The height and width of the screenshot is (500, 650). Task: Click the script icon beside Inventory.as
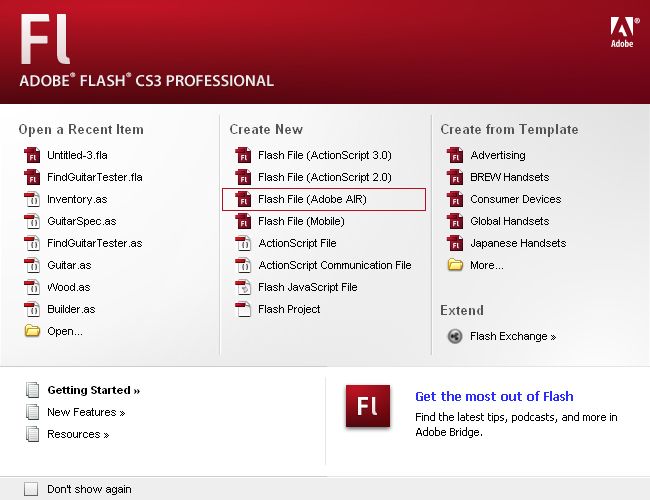click(x=32, y=199)
